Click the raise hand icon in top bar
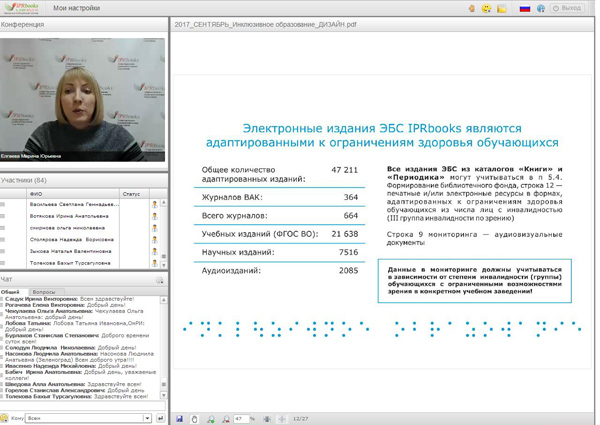This screenshot has width=600, height=425. 472,8
